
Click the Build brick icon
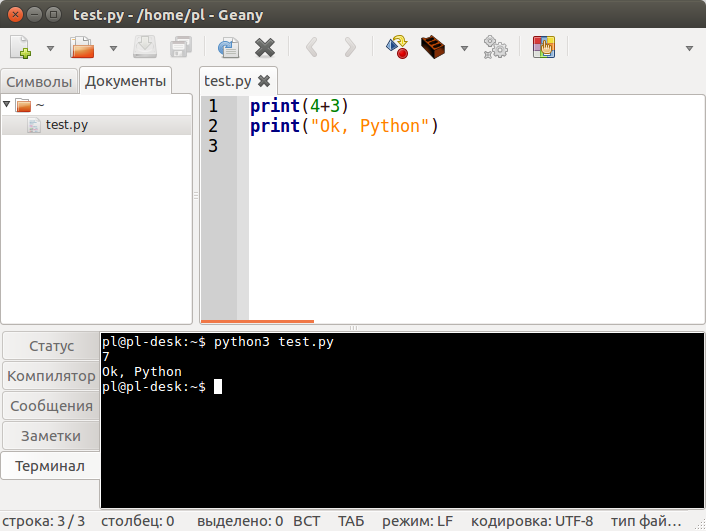(x=433, y=47)
